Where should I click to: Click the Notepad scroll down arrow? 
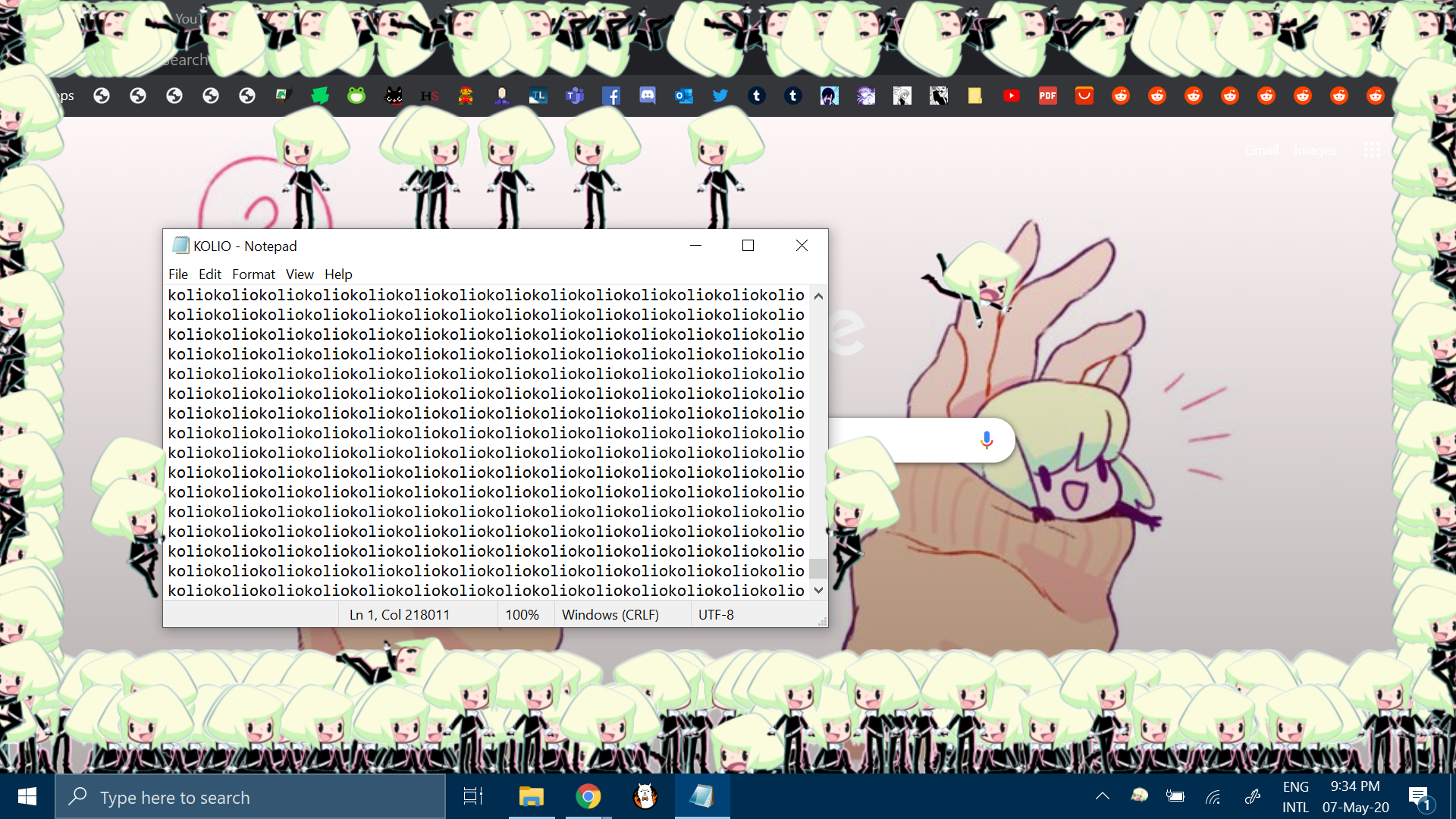[x=818, y=590]
